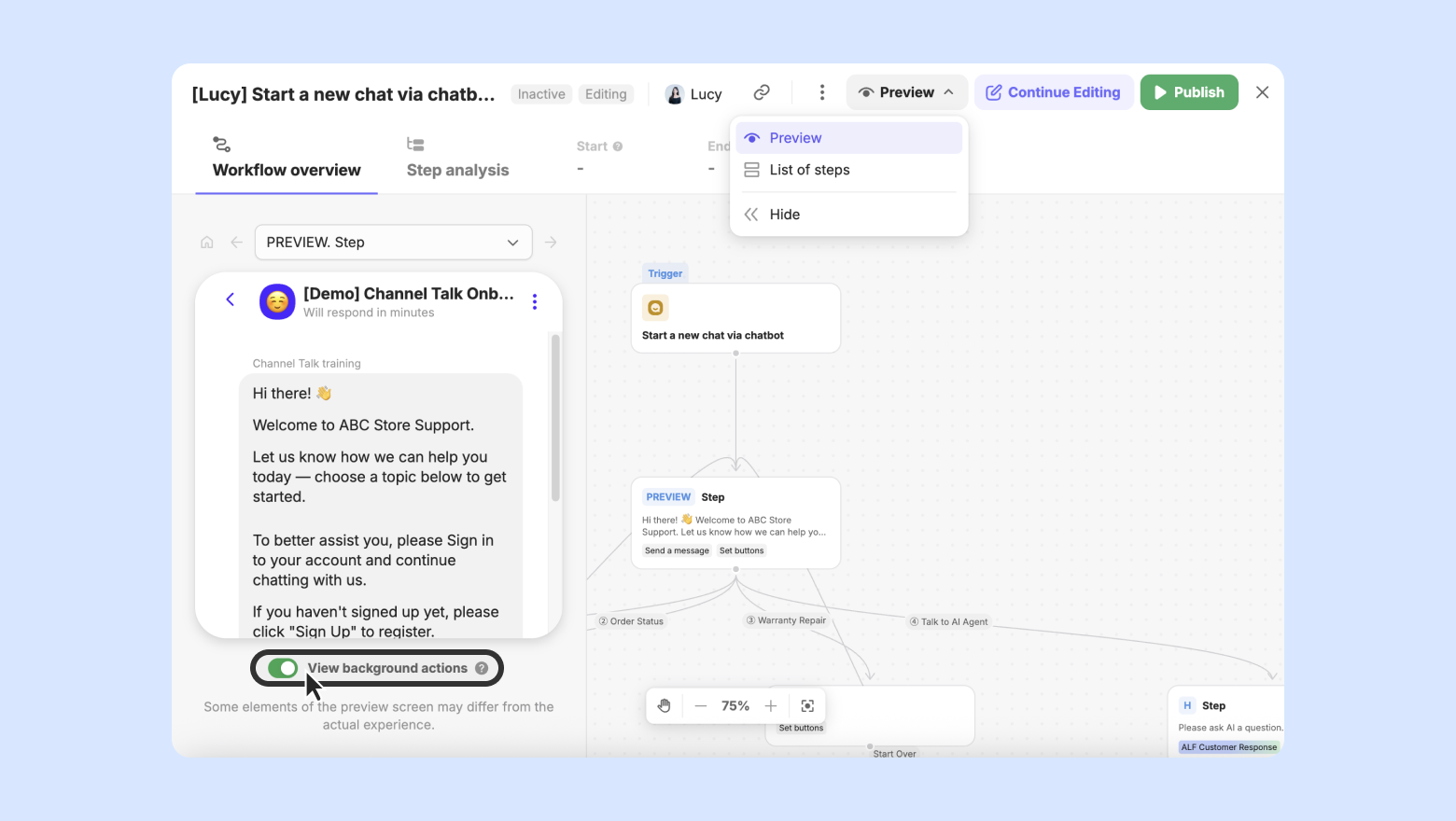
Task: Publish the workflow
Action: click(x=1189, y=92)
